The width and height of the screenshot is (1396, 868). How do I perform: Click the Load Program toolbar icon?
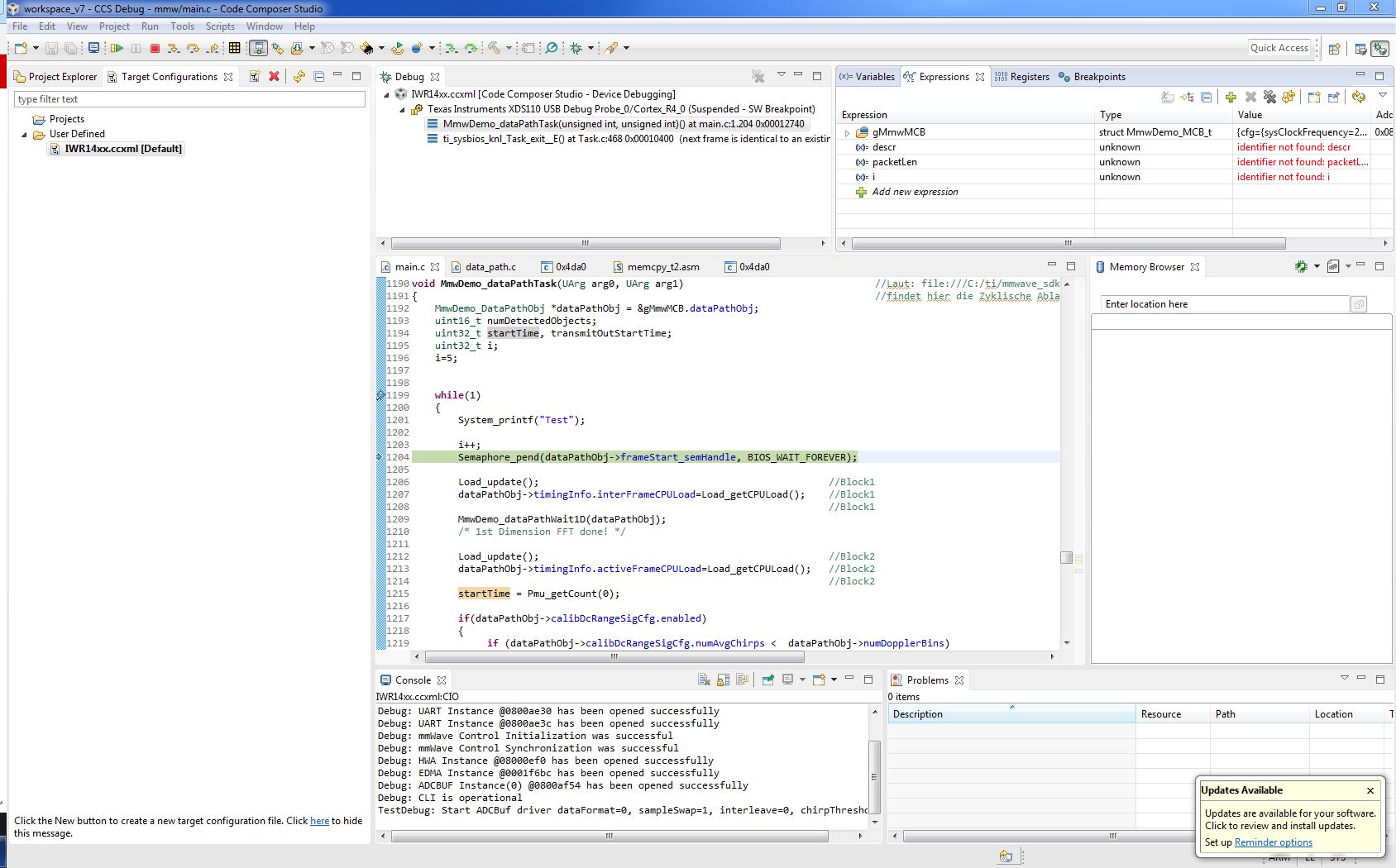(297, 49)
